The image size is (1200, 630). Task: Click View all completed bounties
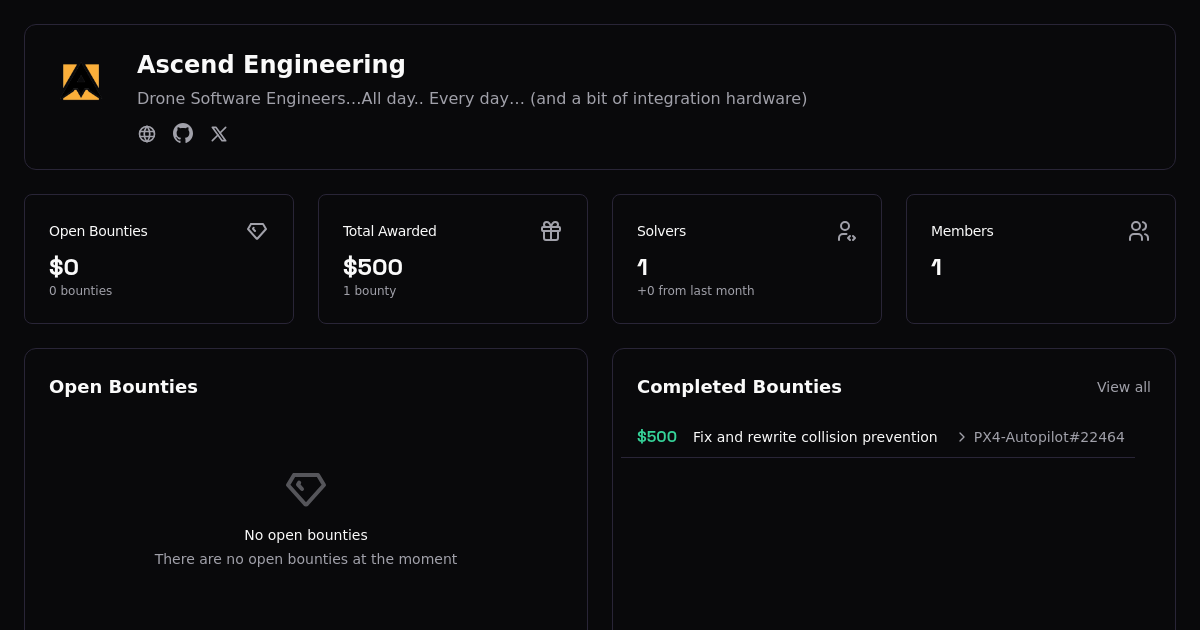[x=1124, y=387]
